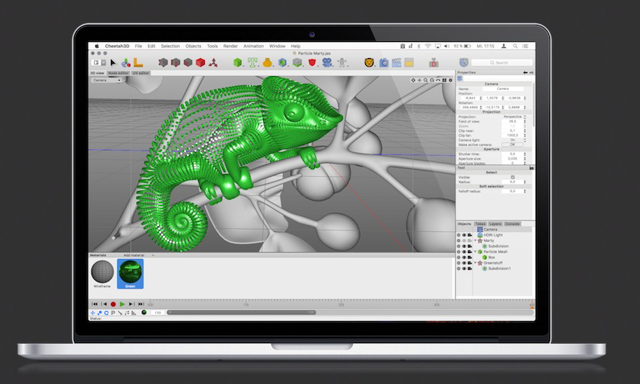Pick the orange L-shaped axis tool

(138, 62)
